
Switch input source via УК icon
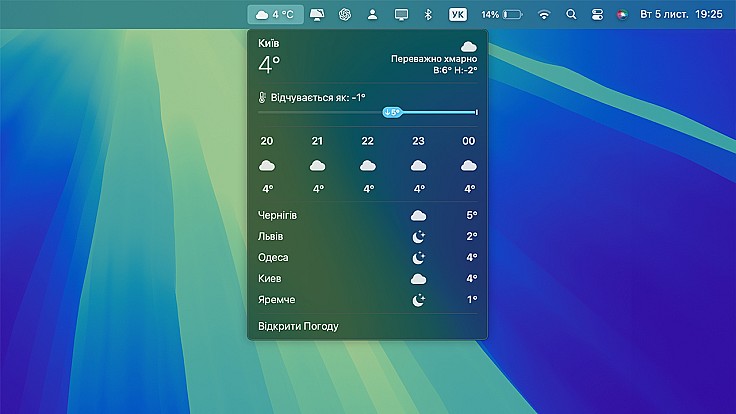click(458, 15)
